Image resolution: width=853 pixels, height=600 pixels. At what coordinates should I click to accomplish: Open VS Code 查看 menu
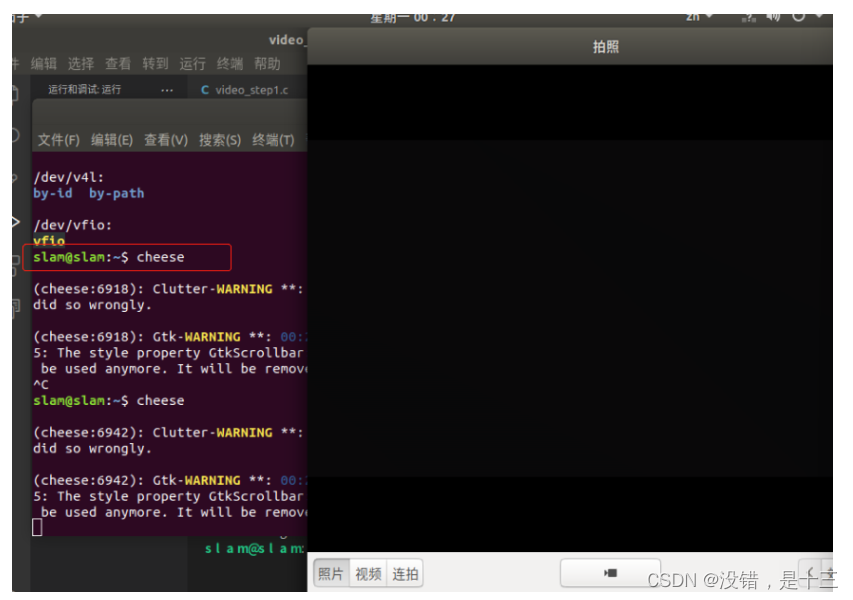coord(118,64)
